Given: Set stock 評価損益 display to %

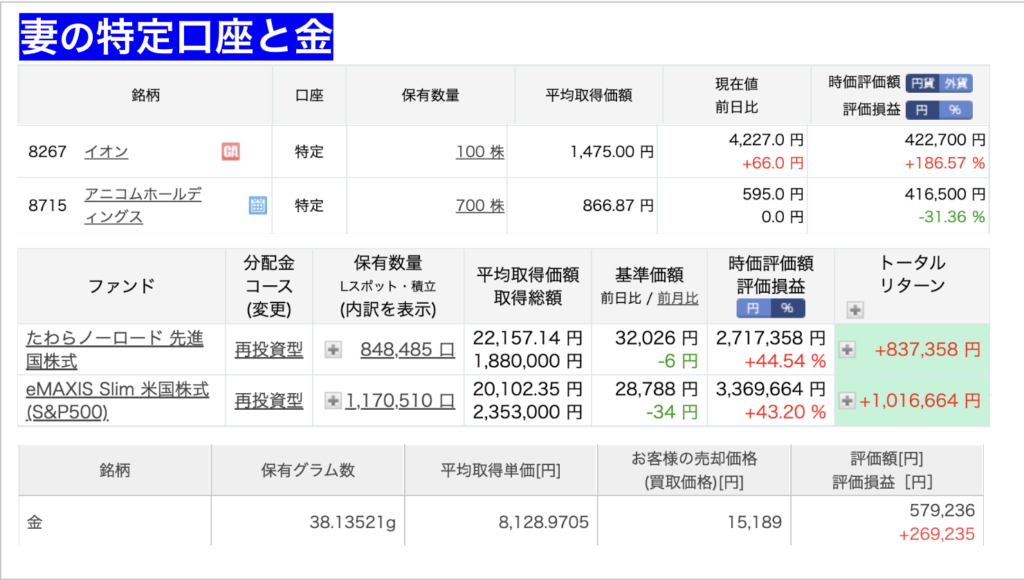Looking at the screenshot, I should click(x=955, y=110).
